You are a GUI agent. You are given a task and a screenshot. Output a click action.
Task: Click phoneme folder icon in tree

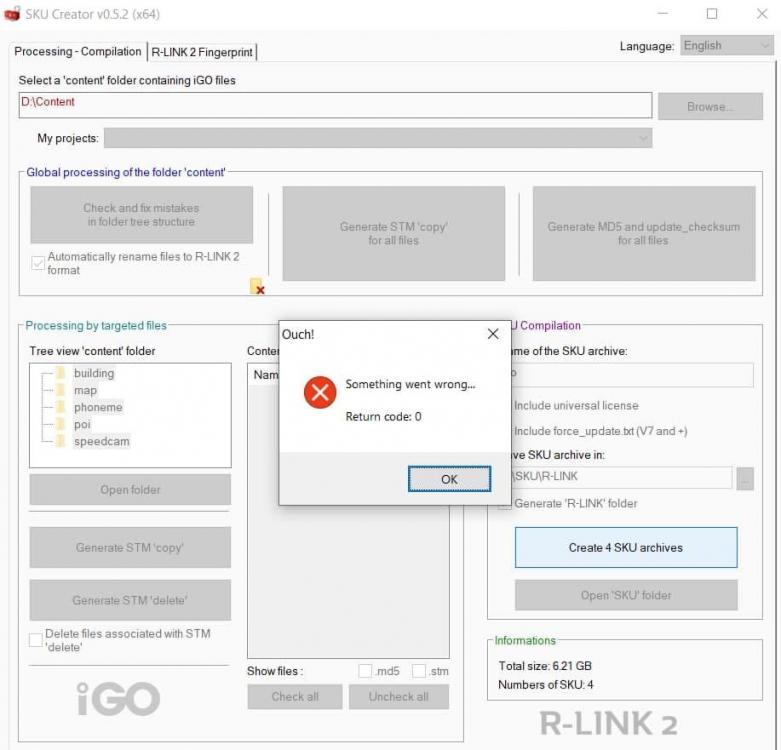tap(61, 407)
